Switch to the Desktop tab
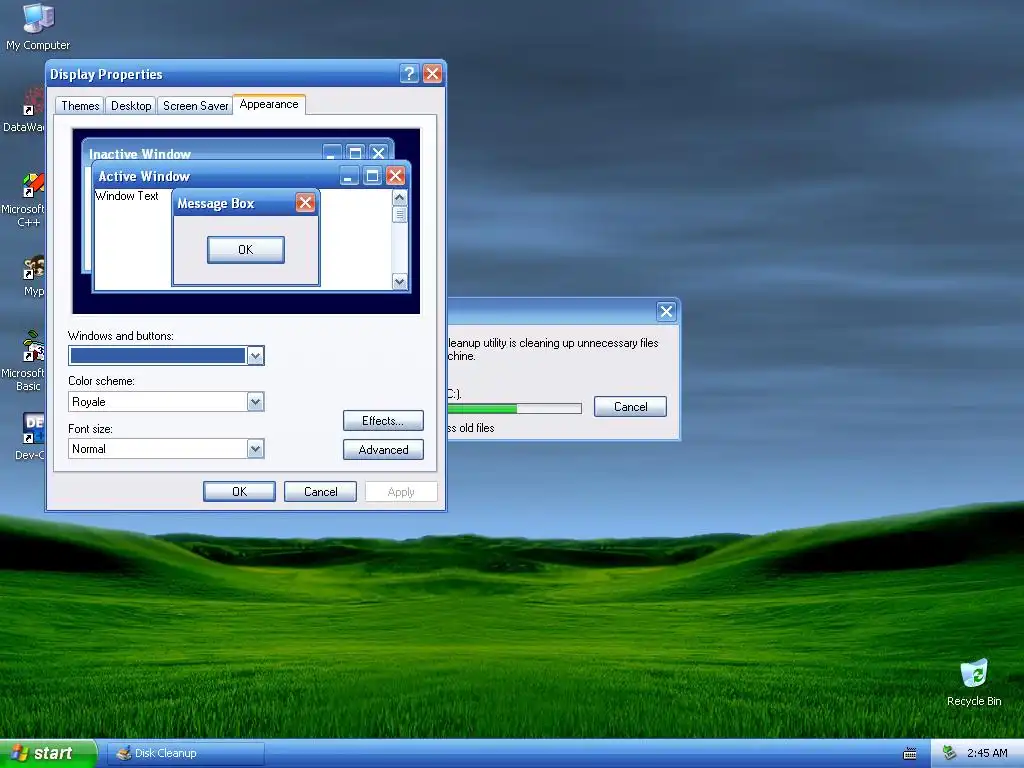Viewport: 1024px width, 768px height. coord(131,106)
